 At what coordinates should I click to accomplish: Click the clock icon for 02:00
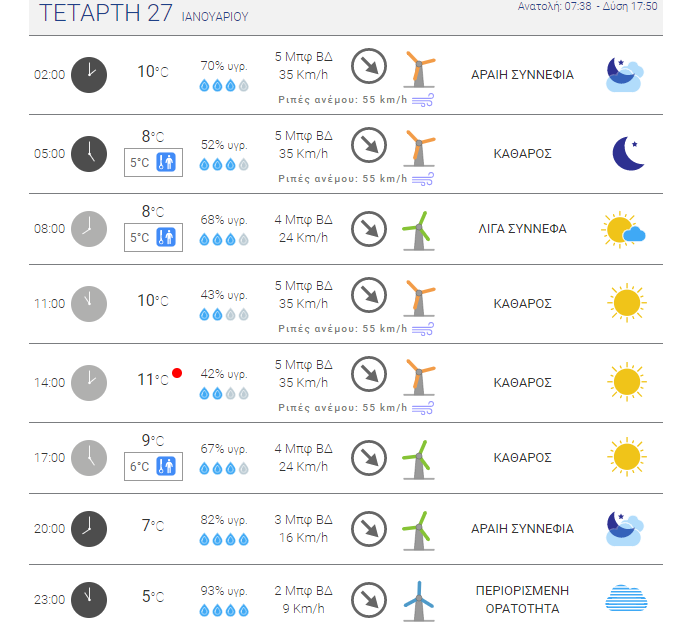coord(89,75)
